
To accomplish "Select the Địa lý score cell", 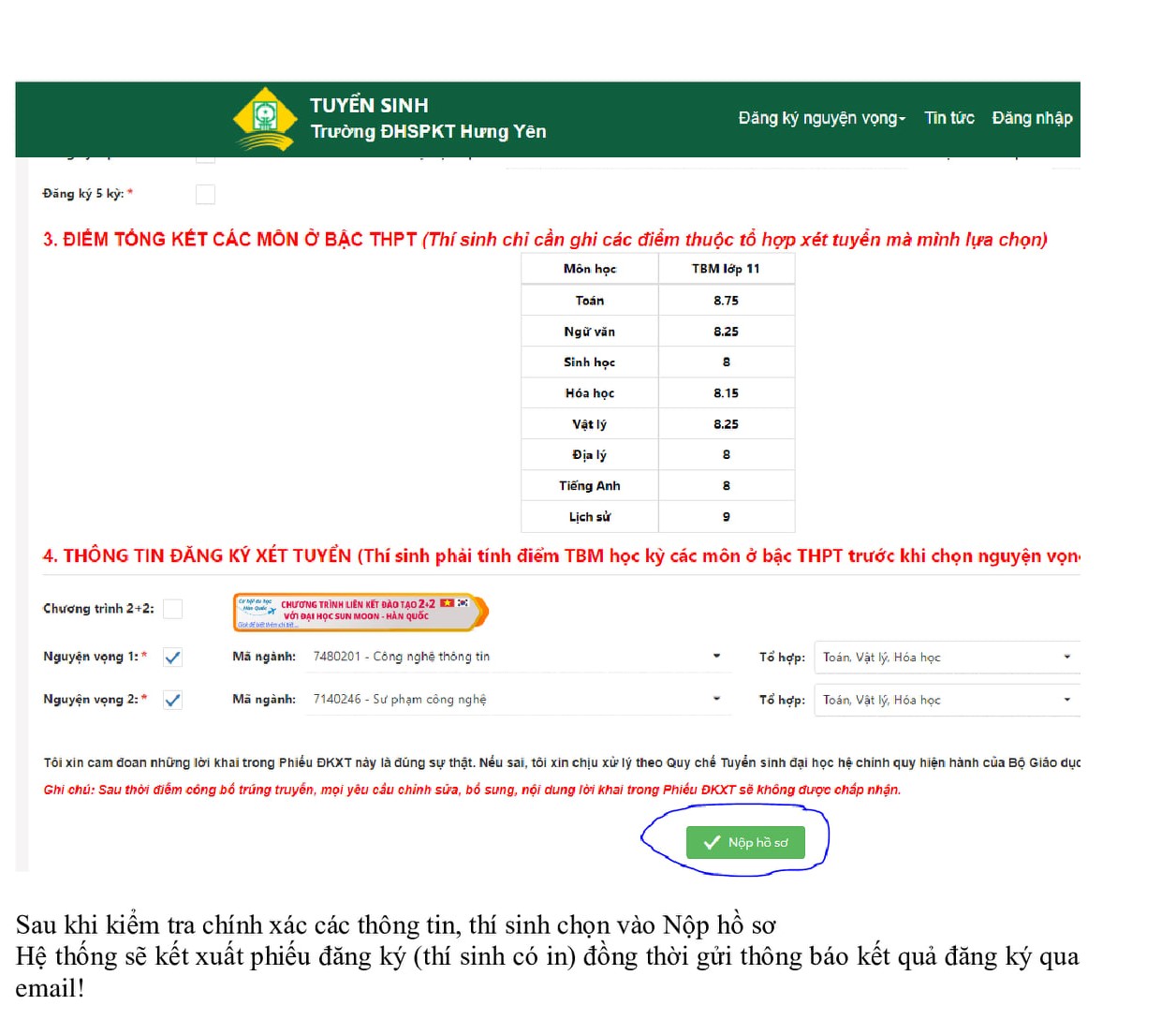I will coord(727,454).
